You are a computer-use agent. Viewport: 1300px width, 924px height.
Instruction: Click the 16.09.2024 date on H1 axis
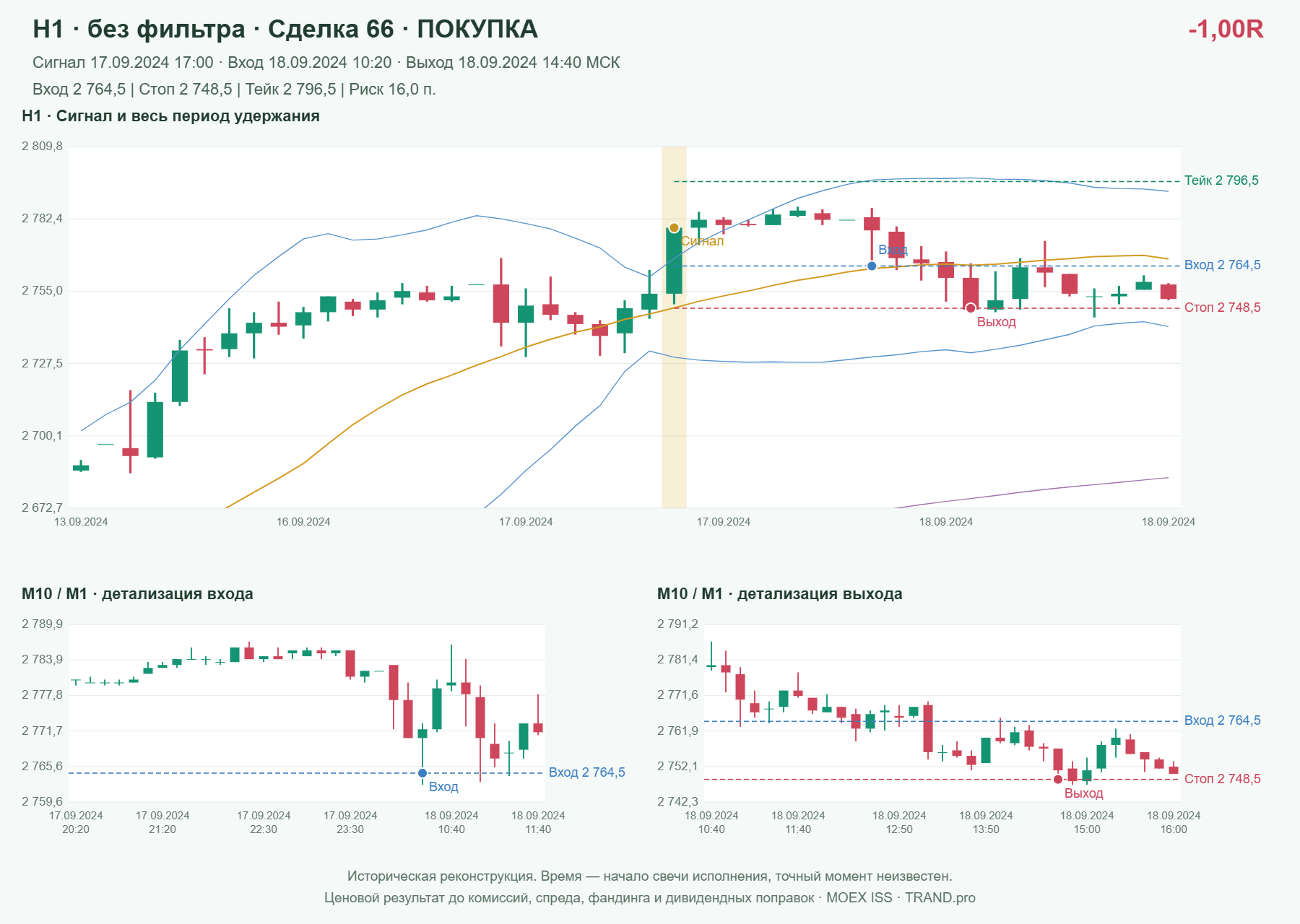303,522
